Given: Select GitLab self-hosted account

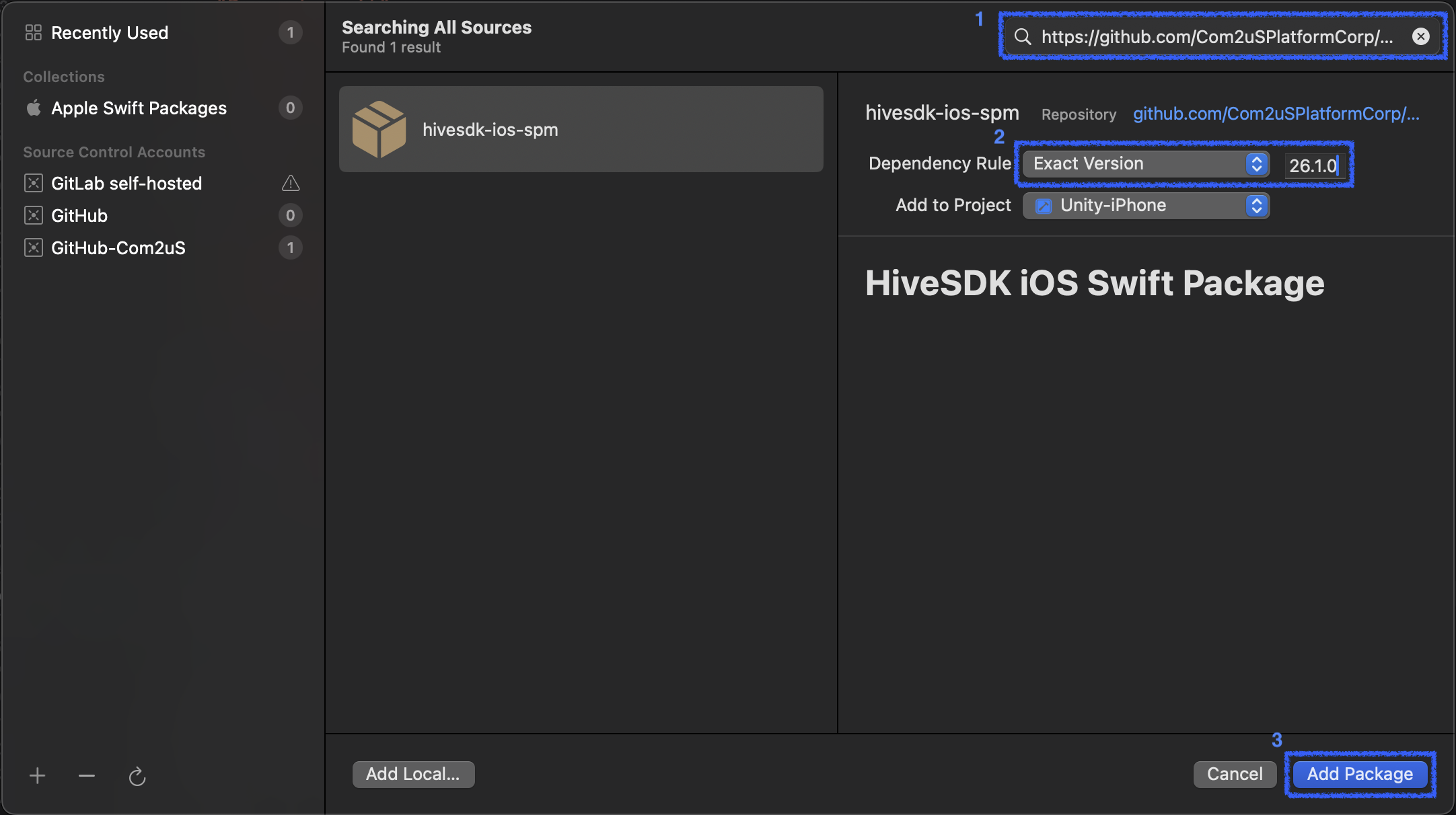Looking at the screenshot, I should (126, 183).
